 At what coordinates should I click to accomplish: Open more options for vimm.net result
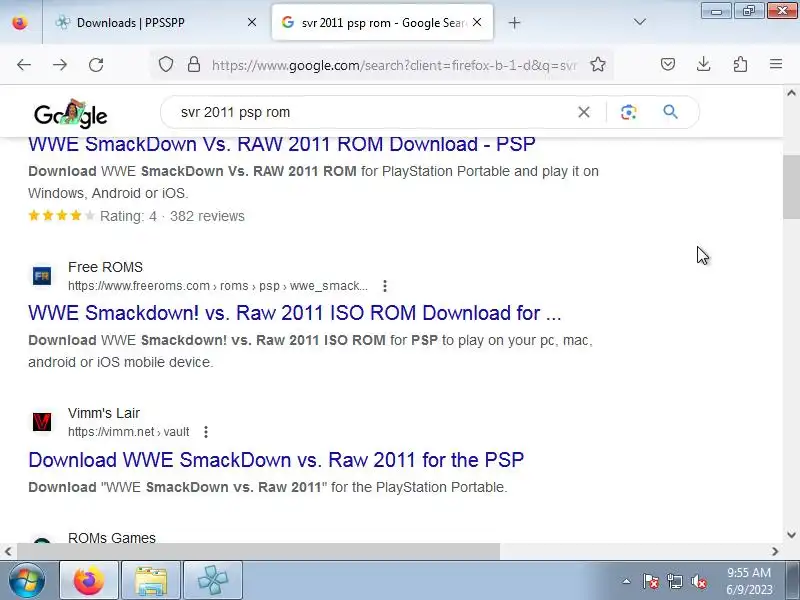click(x=206, y=432)
